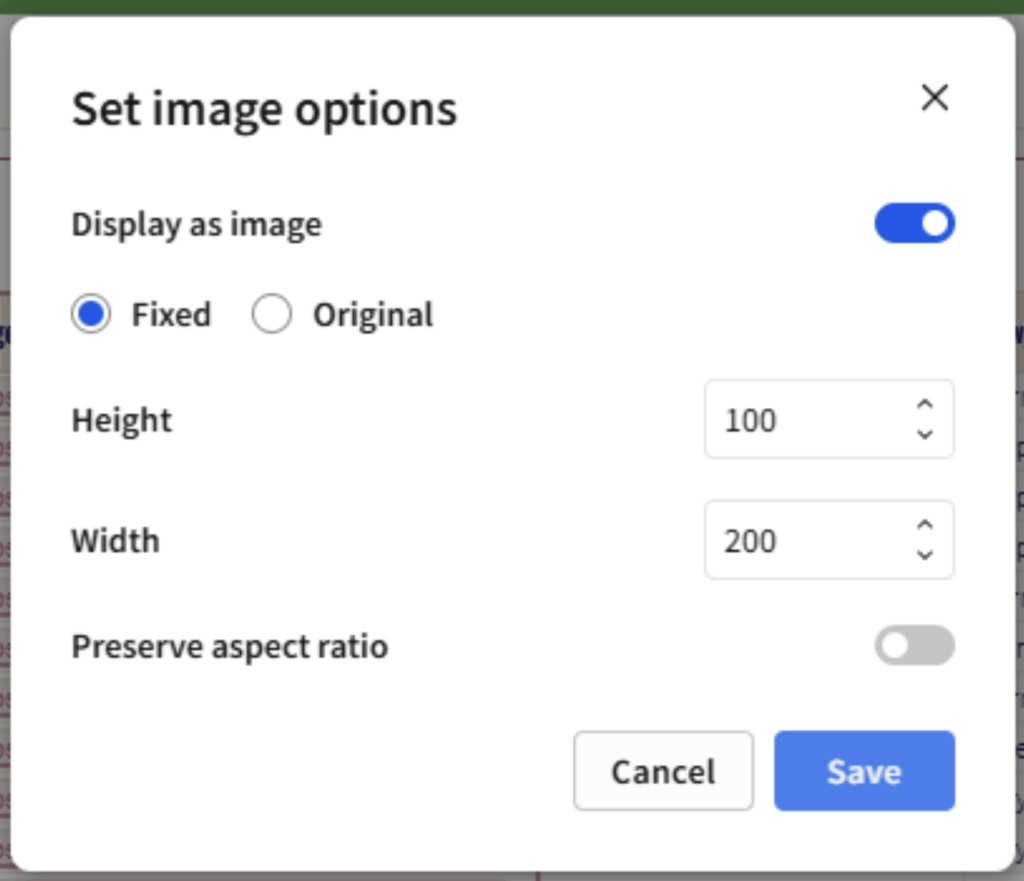Increase Height using the up arrow
1024x881 pixels.
925,405
